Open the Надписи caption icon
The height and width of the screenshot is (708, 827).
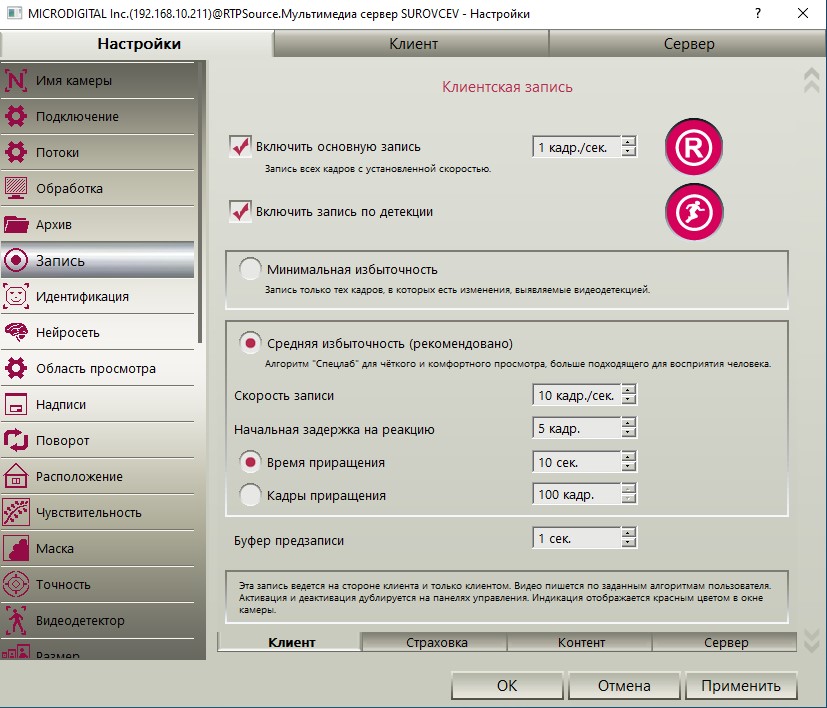pos(16,404)
